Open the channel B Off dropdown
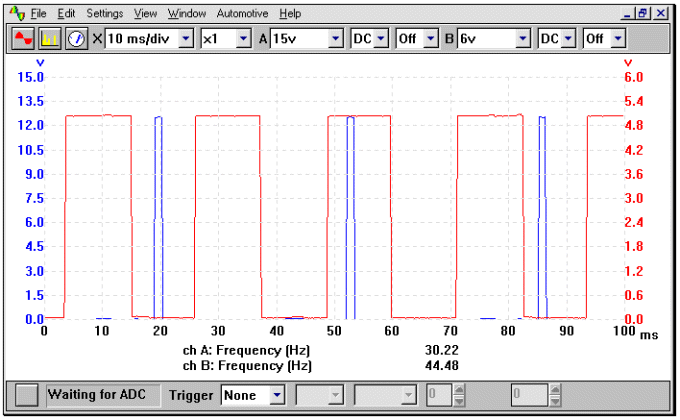 [617, 39]
